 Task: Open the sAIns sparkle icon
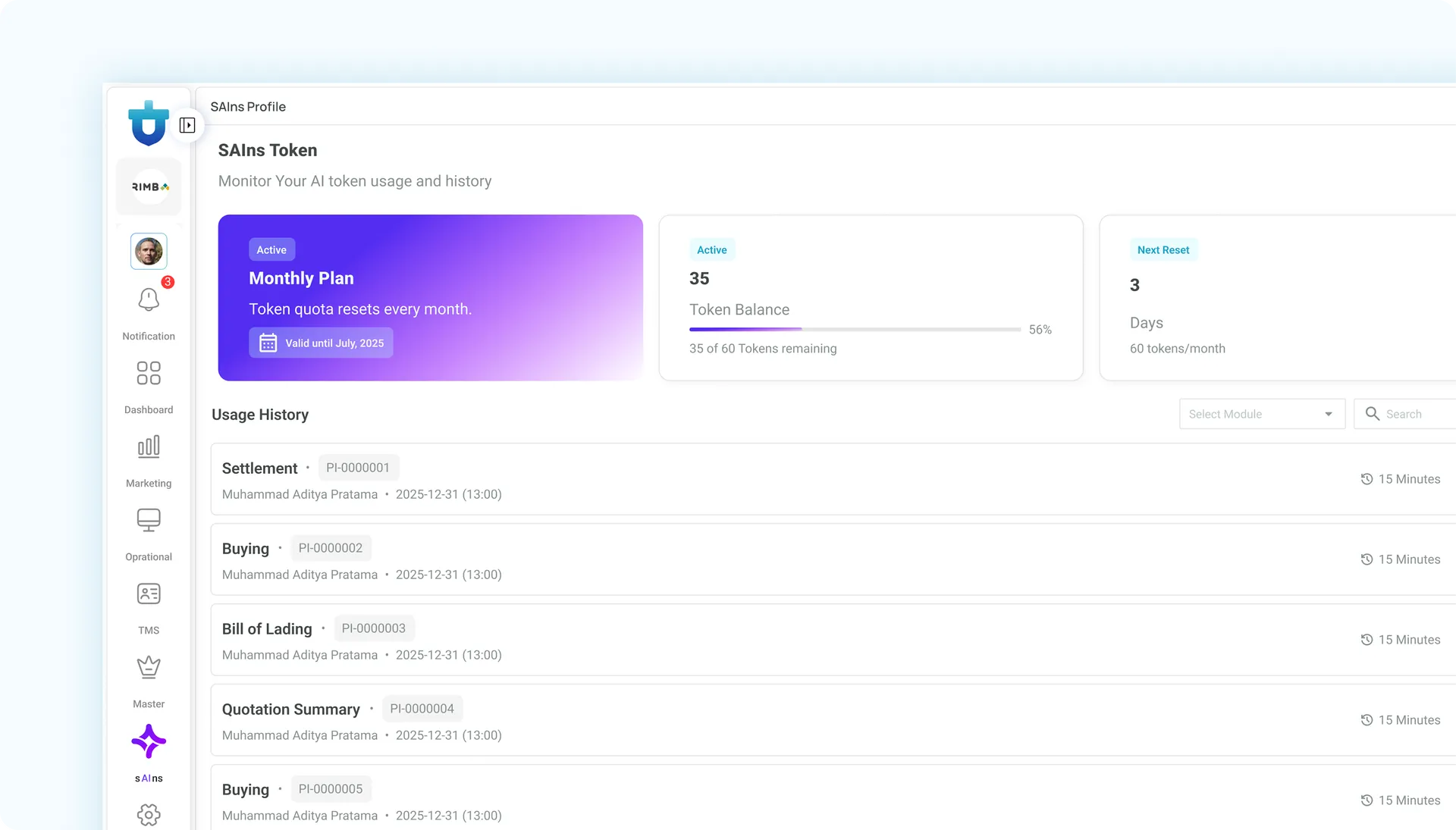click(x=149, y=741)
